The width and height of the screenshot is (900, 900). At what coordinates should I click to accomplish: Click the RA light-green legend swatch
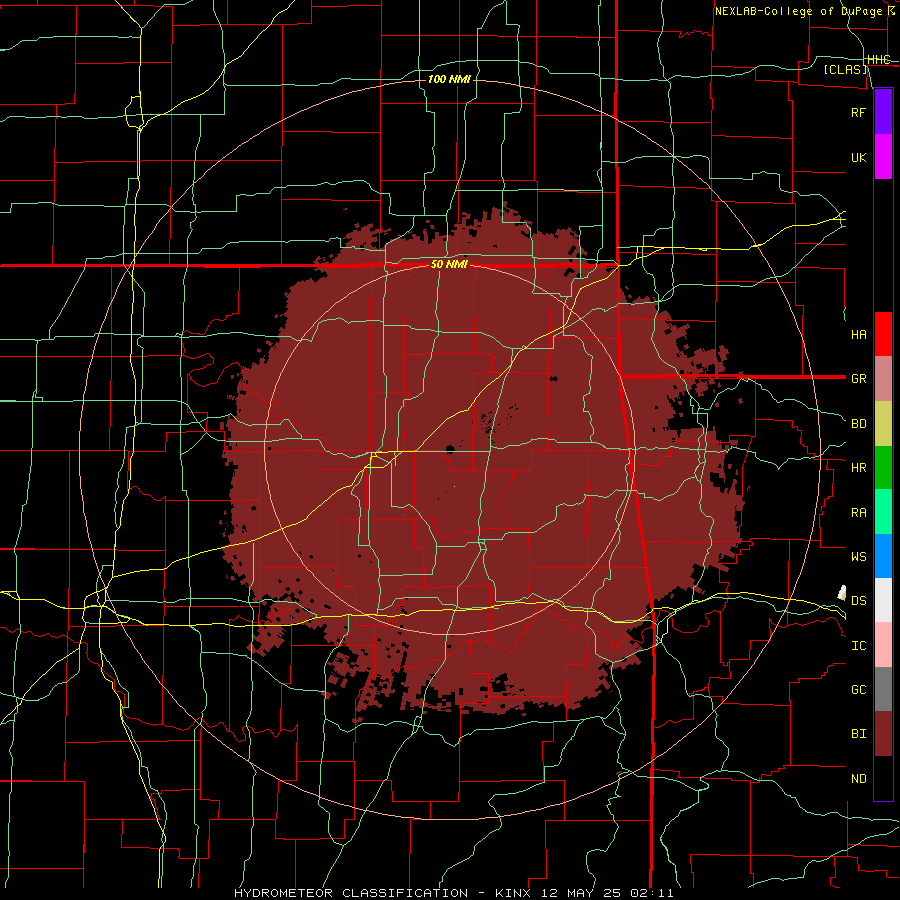tap(883, 512)
